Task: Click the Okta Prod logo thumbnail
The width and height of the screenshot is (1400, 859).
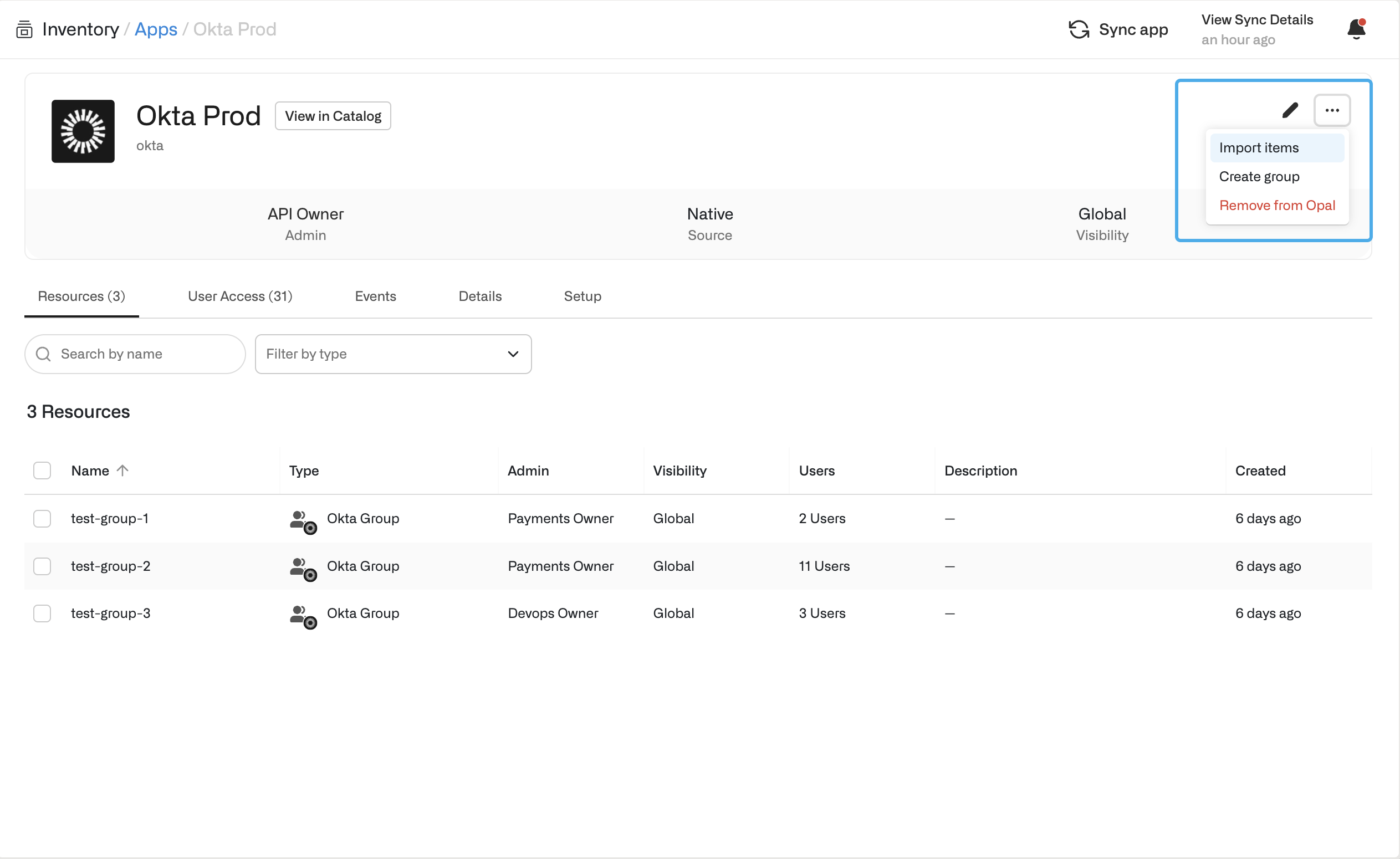Action: click(83, 131)
